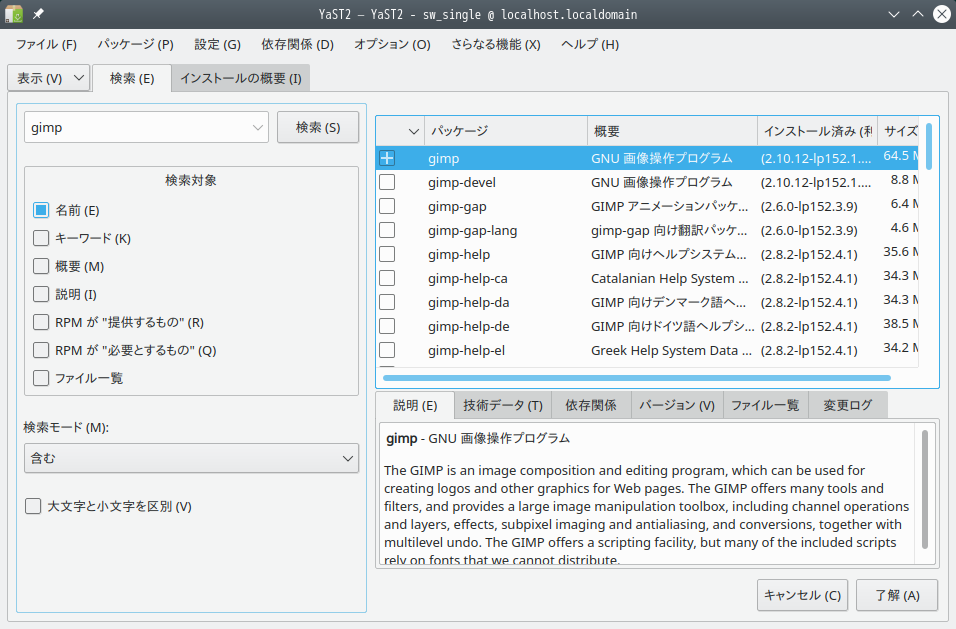Open the 設定 (G) menu

[218, 44]
